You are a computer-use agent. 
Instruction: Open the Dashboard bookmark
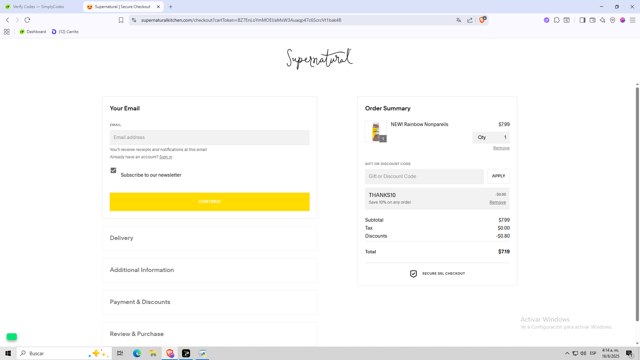click(x=33, y=31)
